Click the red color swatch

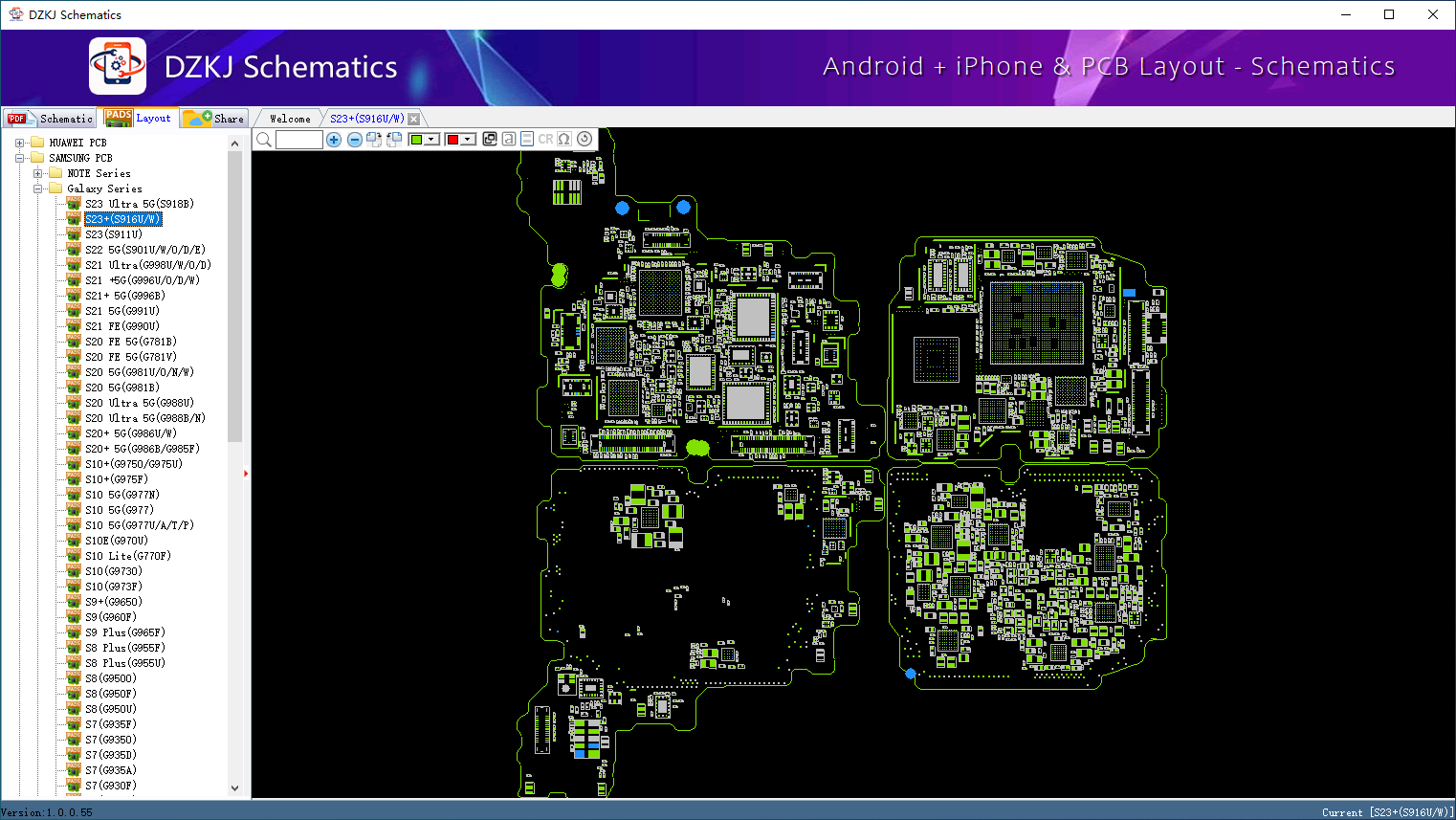tap(452, 140)
